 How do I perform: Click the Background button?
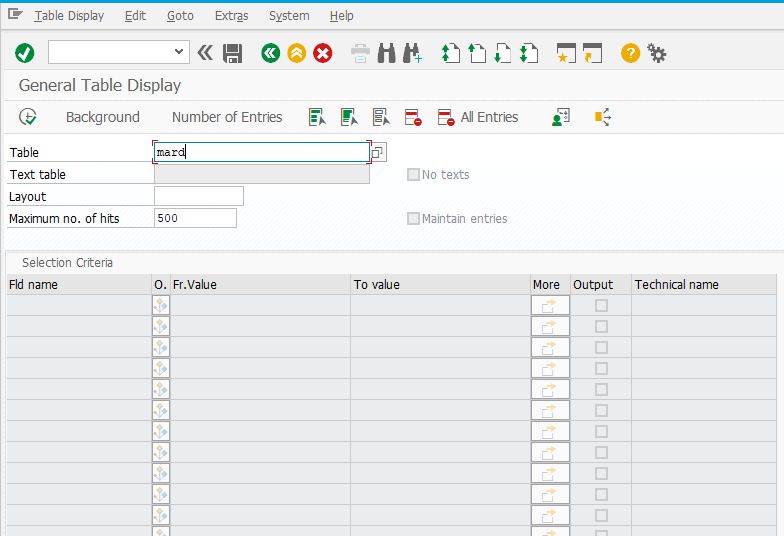102,117
